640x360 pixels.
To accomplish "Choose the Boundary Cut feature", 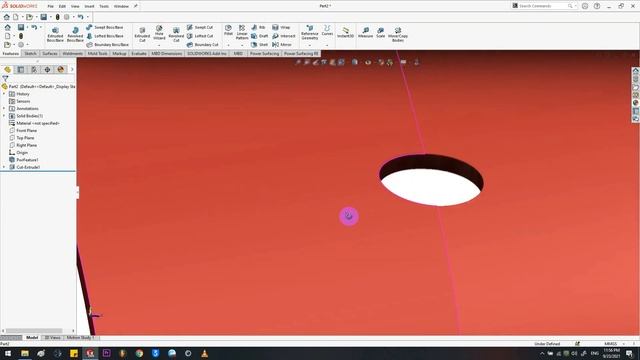I will pos(202,44).
